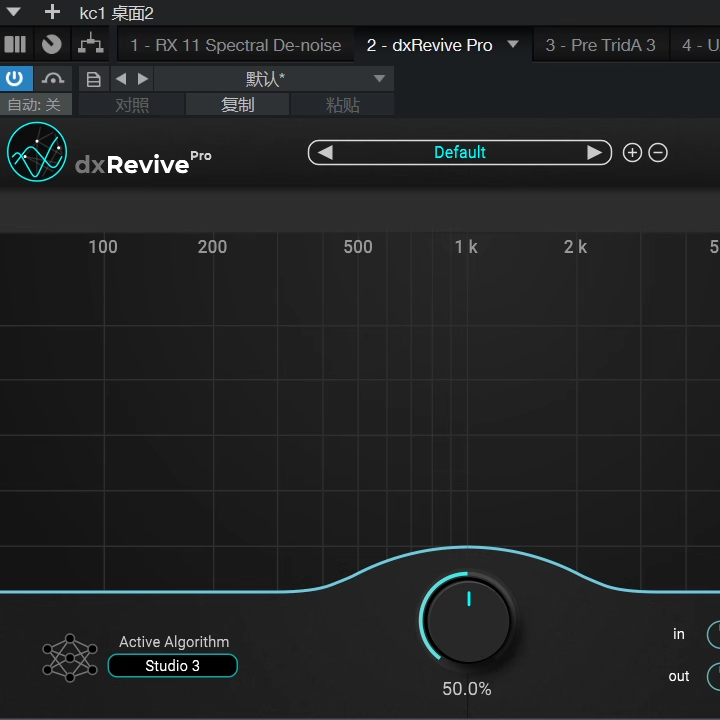
Task: Remove preset with circled minus icon
Action: (x=658, y=152)
